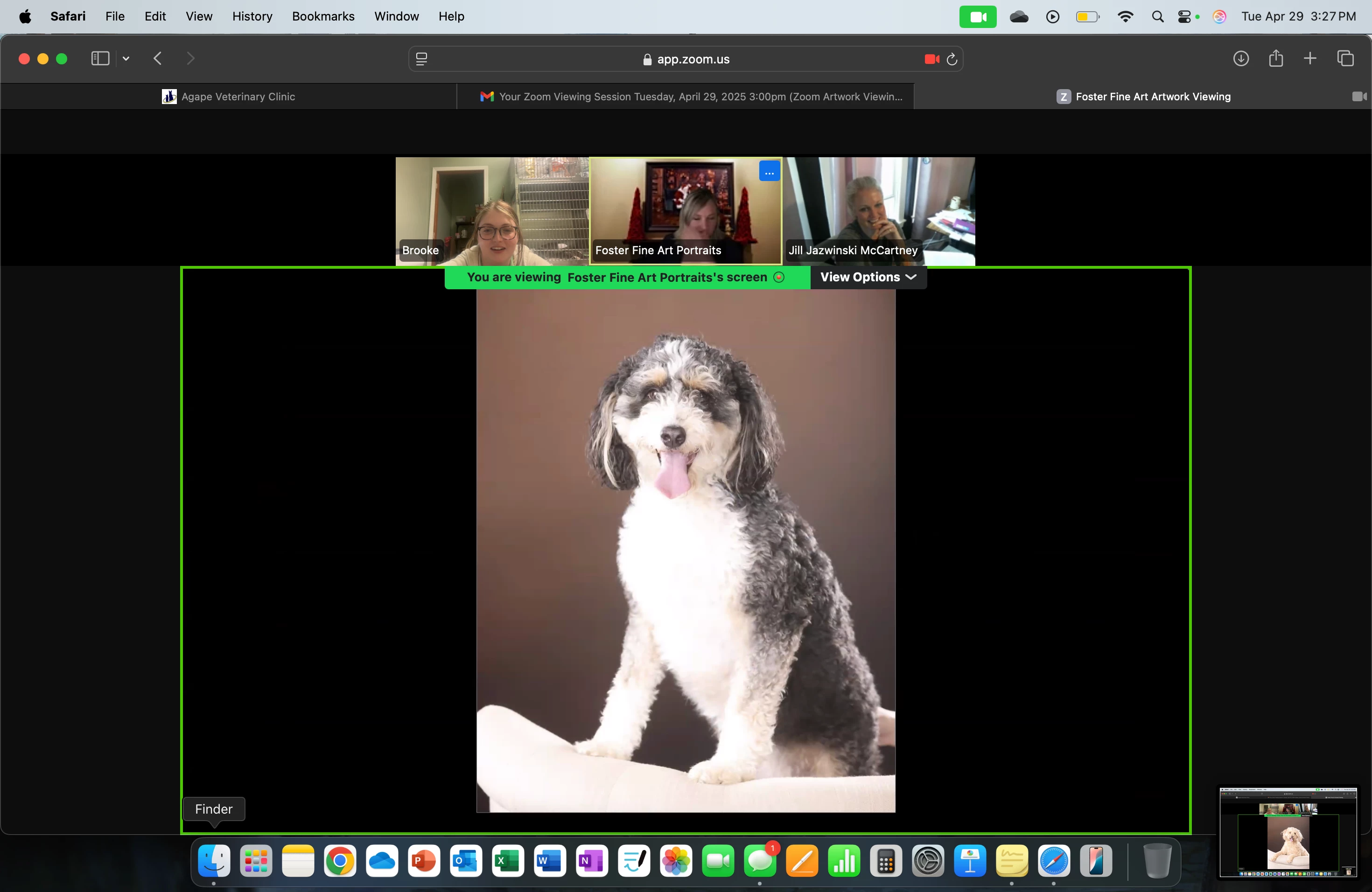
Task: Click Jill Jazwinski McCartney's video thumbnail
Action: pos(879,211)
